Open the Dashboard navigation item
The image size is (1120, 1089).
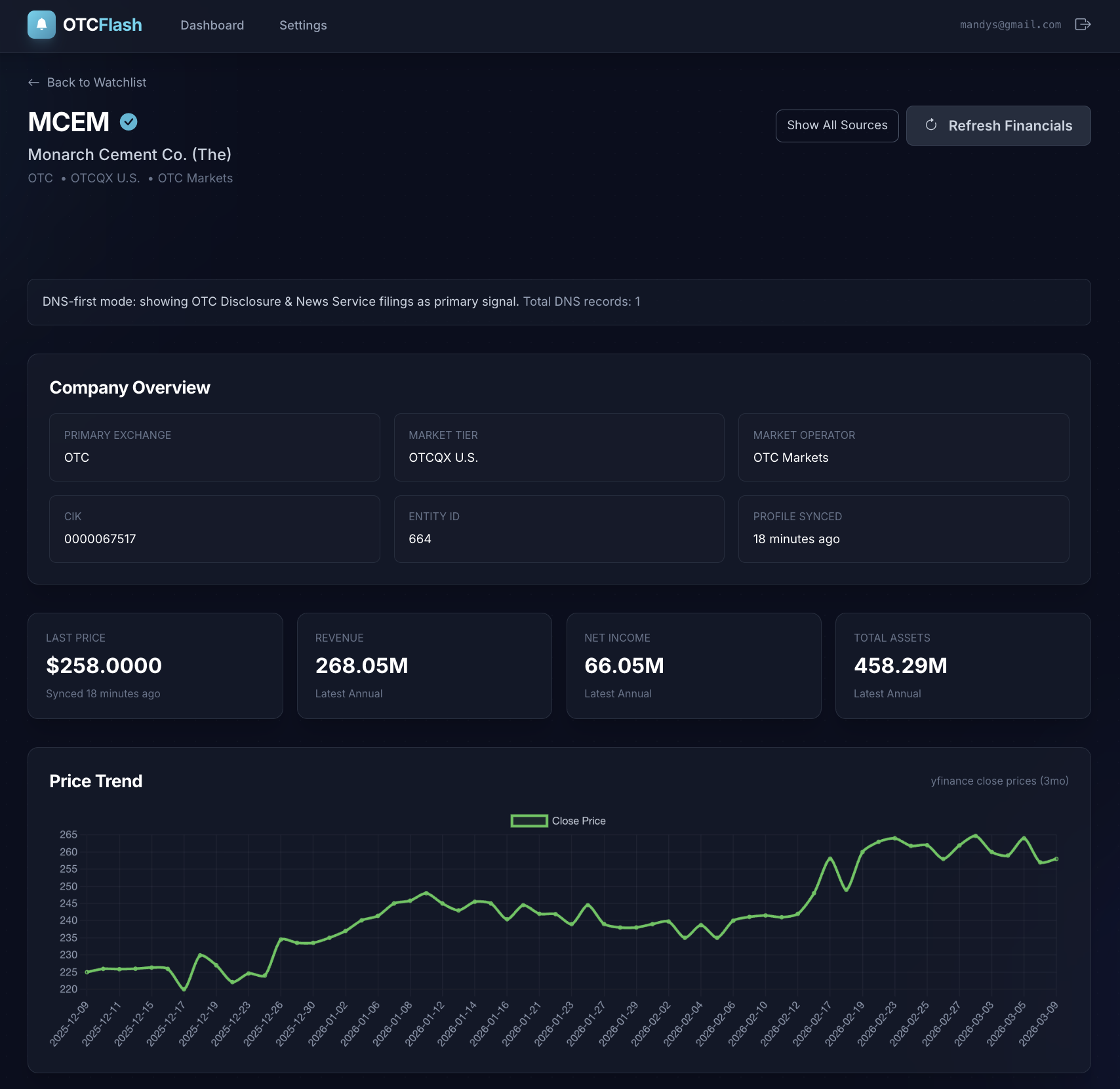coord(212,25)
